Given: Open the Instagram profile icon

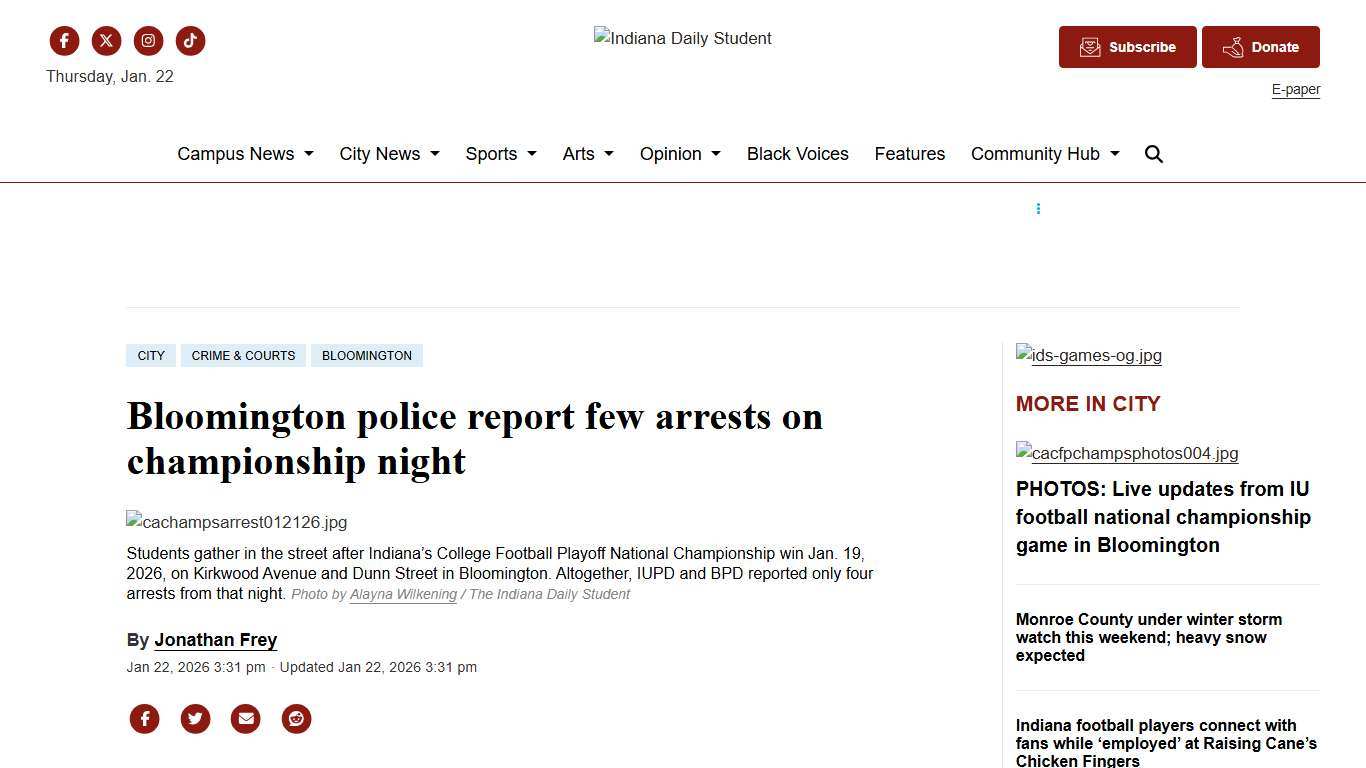Looking at the screenshot, I should pyautogui.click(x=148, y=41).
